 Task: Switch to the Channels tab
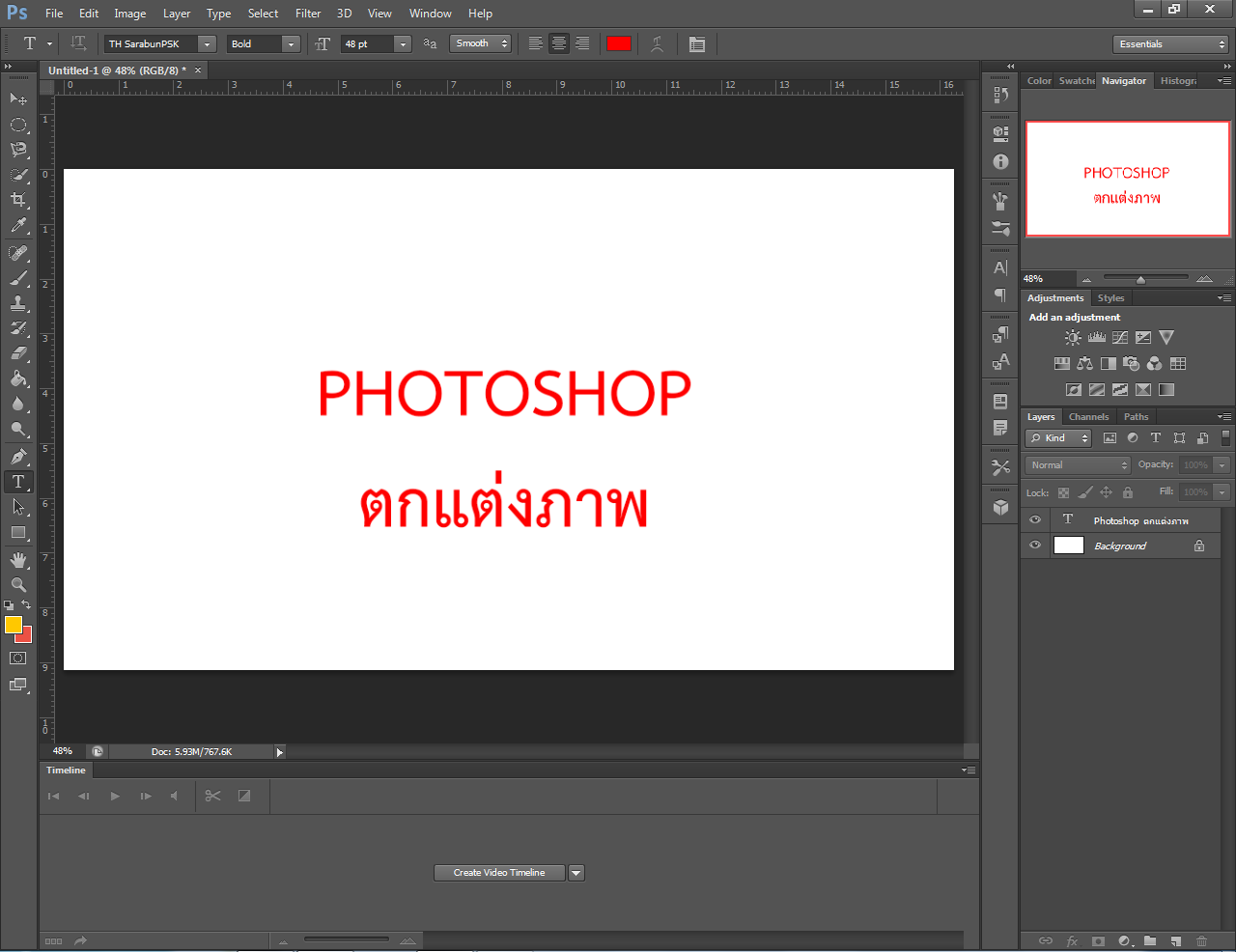pos(1088,417)
